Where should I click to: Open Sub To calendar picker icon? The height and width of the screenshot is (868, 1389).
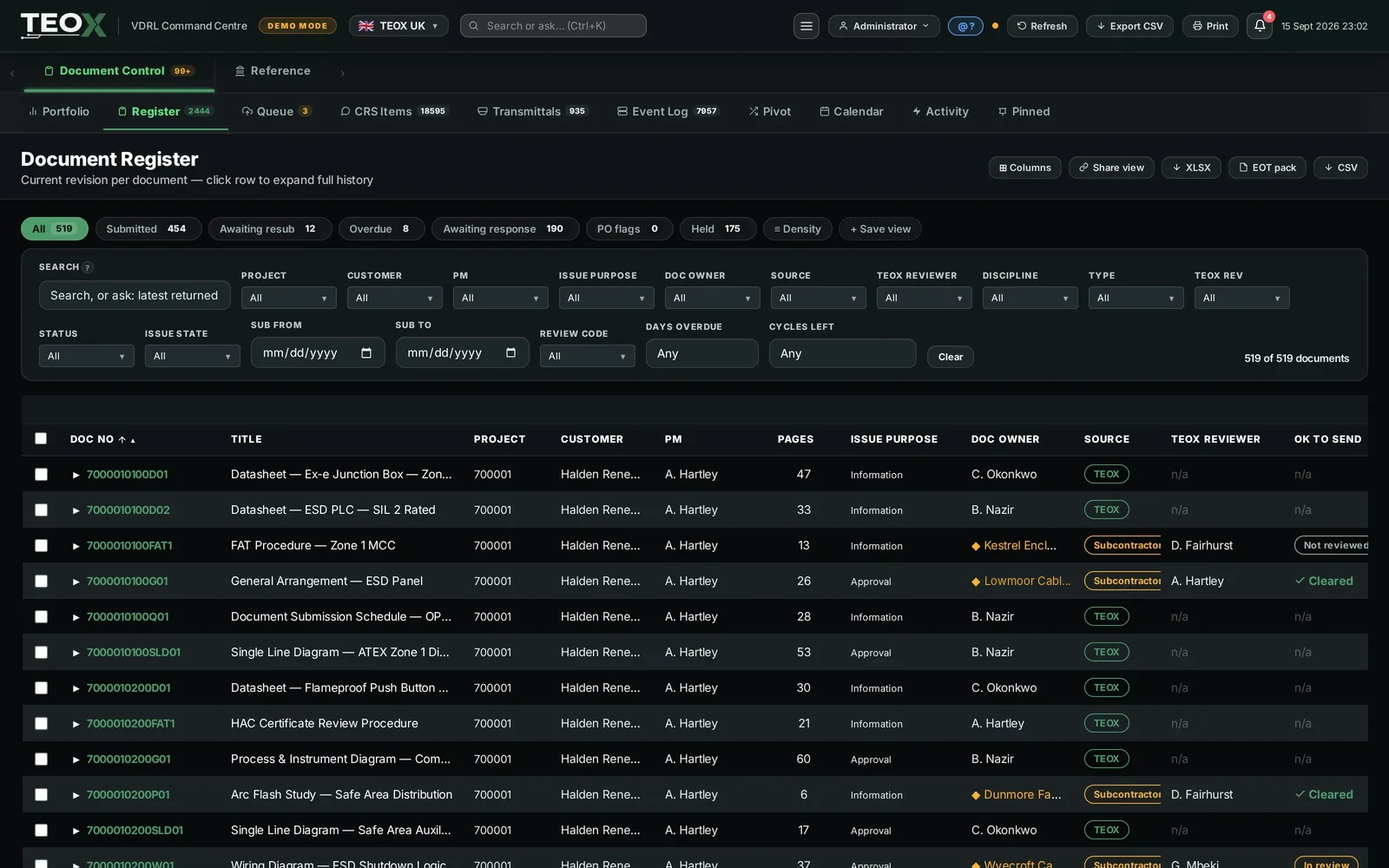510,353
